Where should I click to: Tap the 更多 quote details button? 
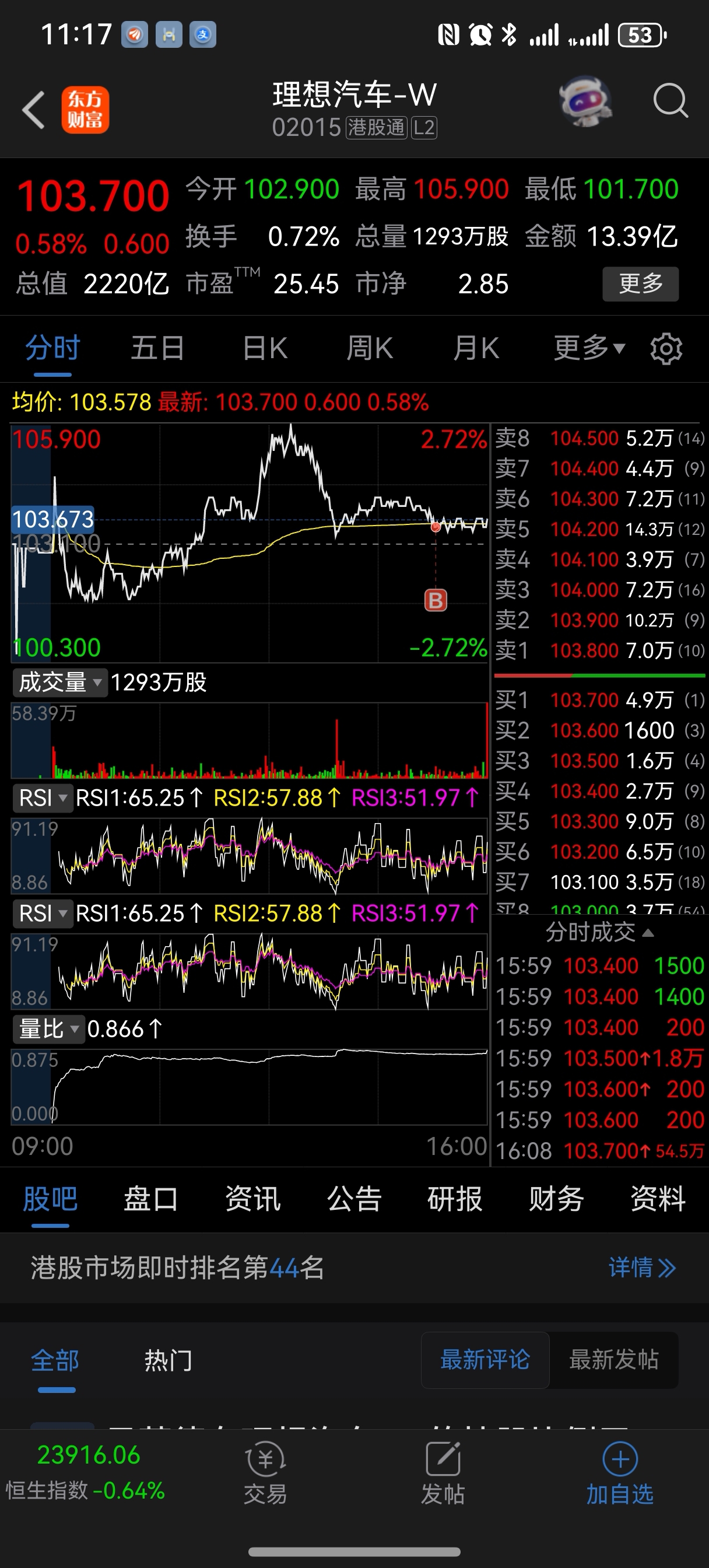click(640, 283)
